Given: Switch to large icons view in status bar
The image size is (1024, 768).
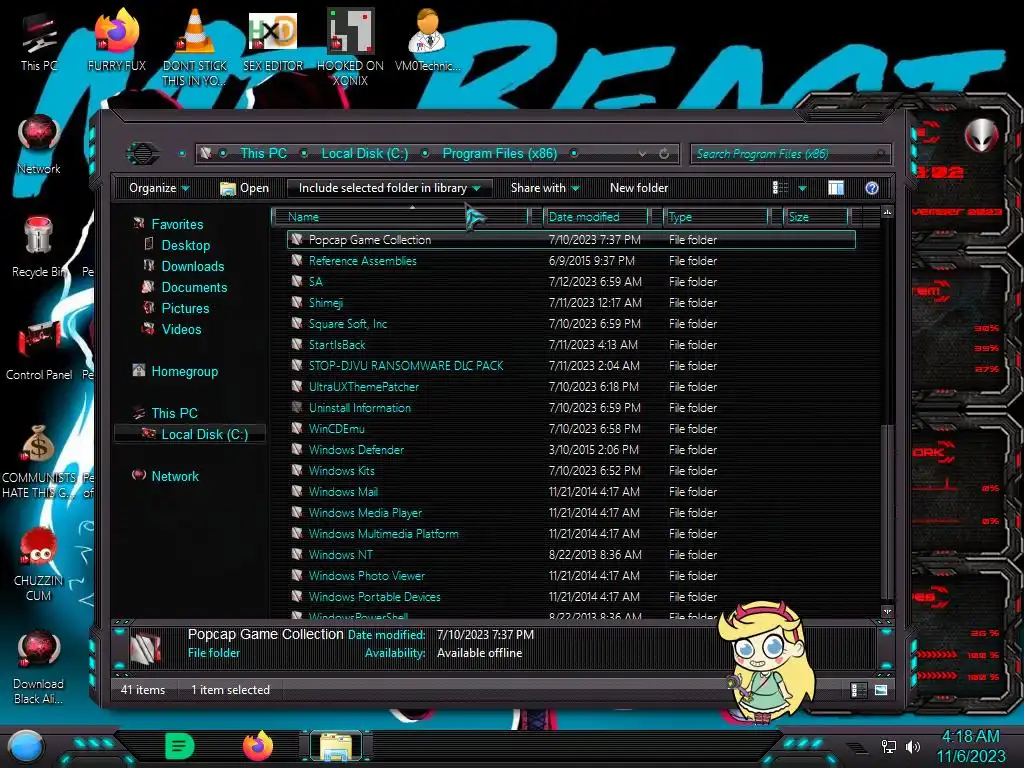Looking at the screenshot, I should (880, 690).
